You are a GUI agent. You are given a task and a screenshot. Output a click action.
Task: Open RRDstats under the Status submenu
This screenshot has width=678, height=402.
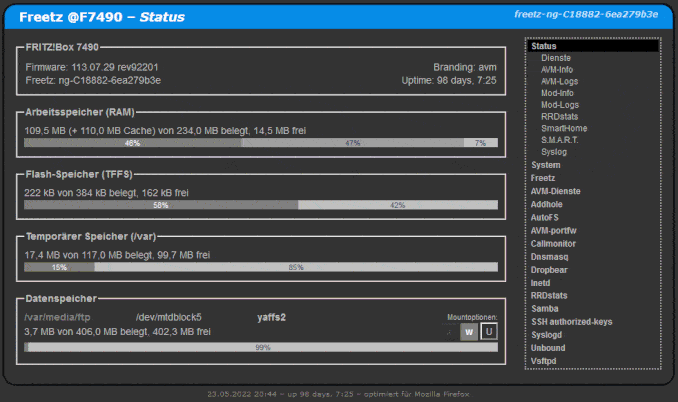(x=560, y=116)
